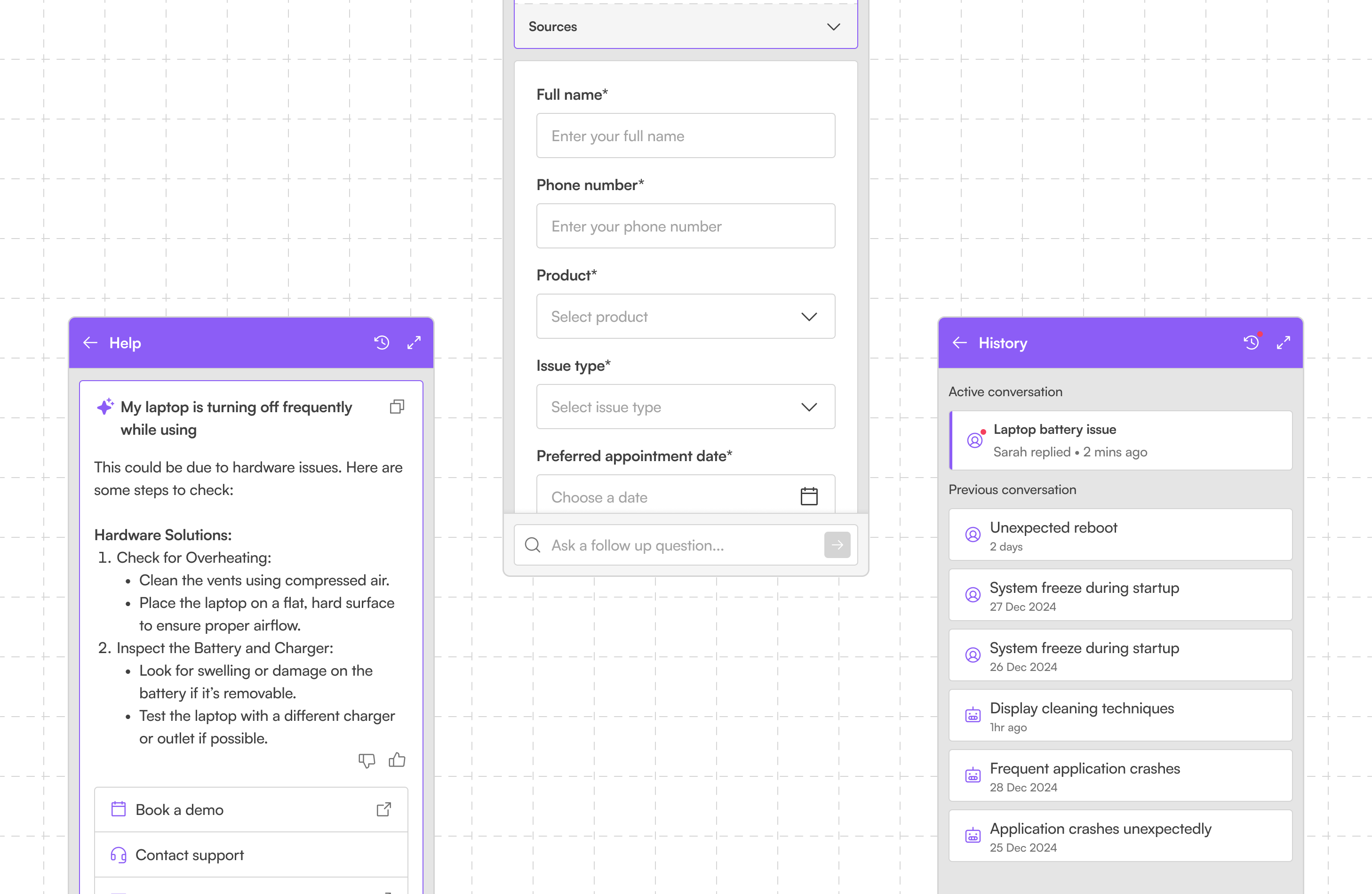Screen dimensions: 1372x894
Task: Focus the Full name input field
Action: point(686,136)
